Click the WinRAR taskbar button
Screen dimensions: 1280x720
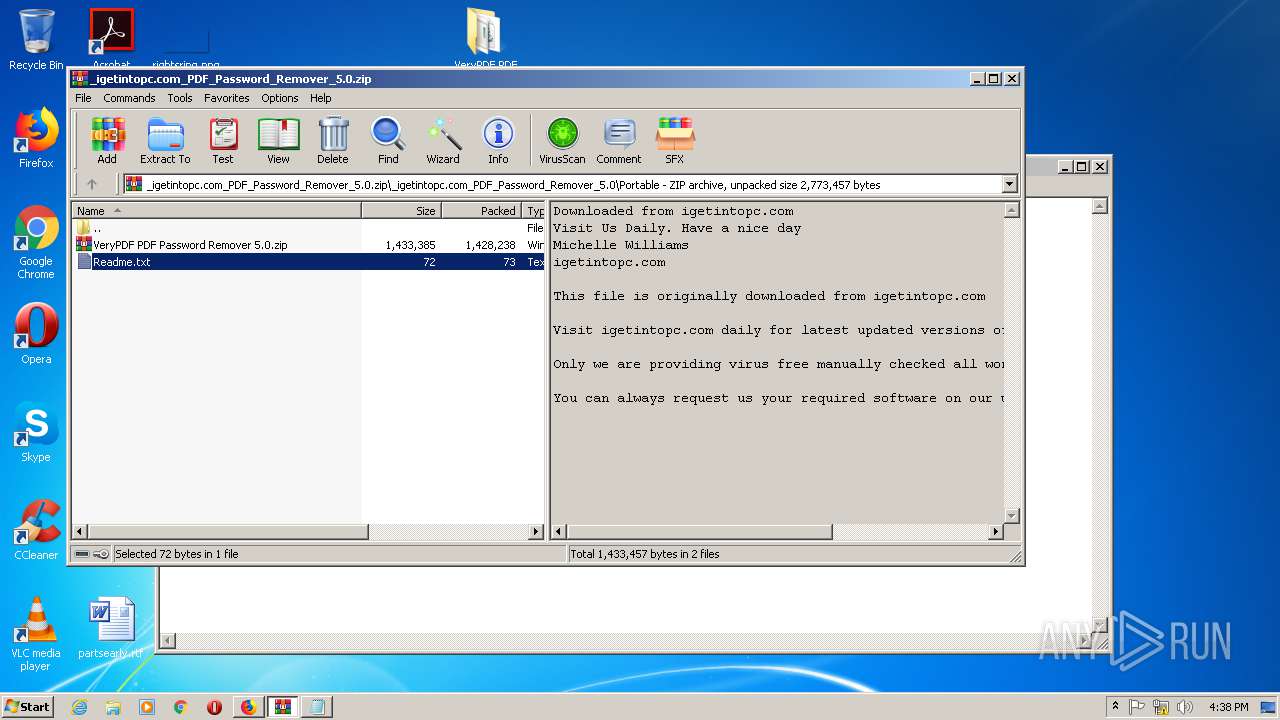pyautogui.click(x=283, y=707)
